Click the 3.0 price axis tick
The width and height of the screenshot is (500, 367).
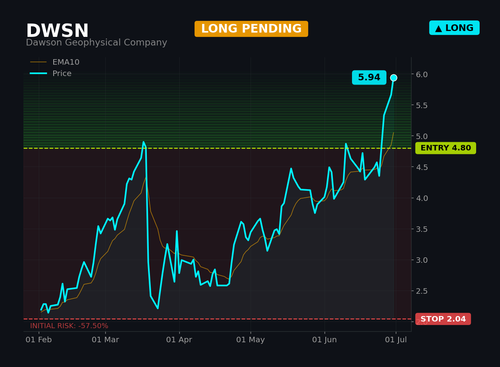pos(422,260)
